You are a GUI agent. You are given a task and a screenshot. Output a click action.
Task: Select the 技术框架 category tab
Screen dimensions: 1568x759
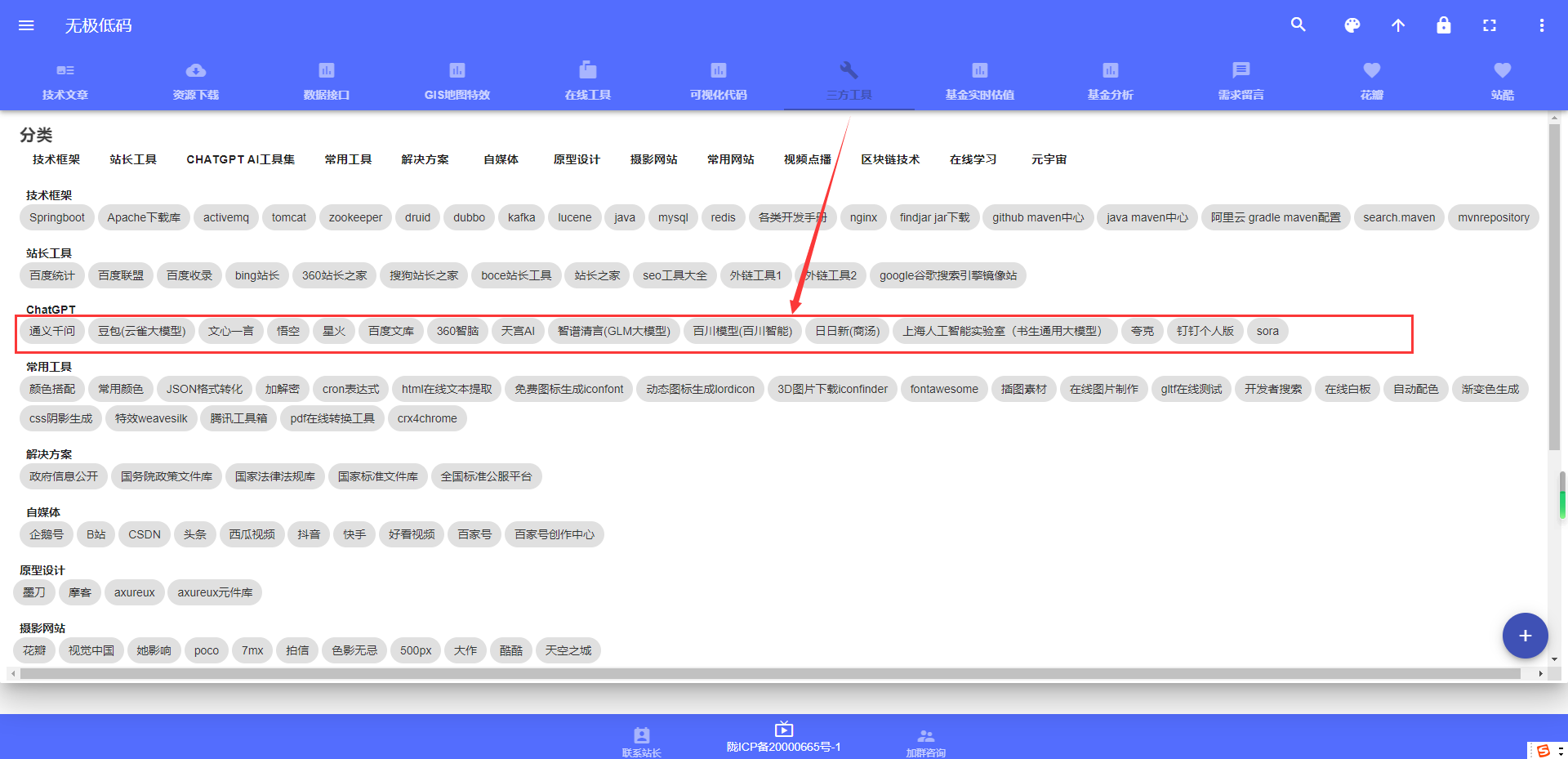coord(56,159)
